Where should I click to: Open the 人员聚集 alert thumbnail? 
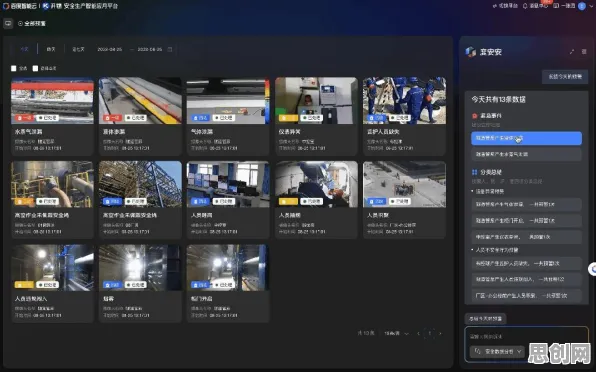pyautogui.click(x=404, y=184)
